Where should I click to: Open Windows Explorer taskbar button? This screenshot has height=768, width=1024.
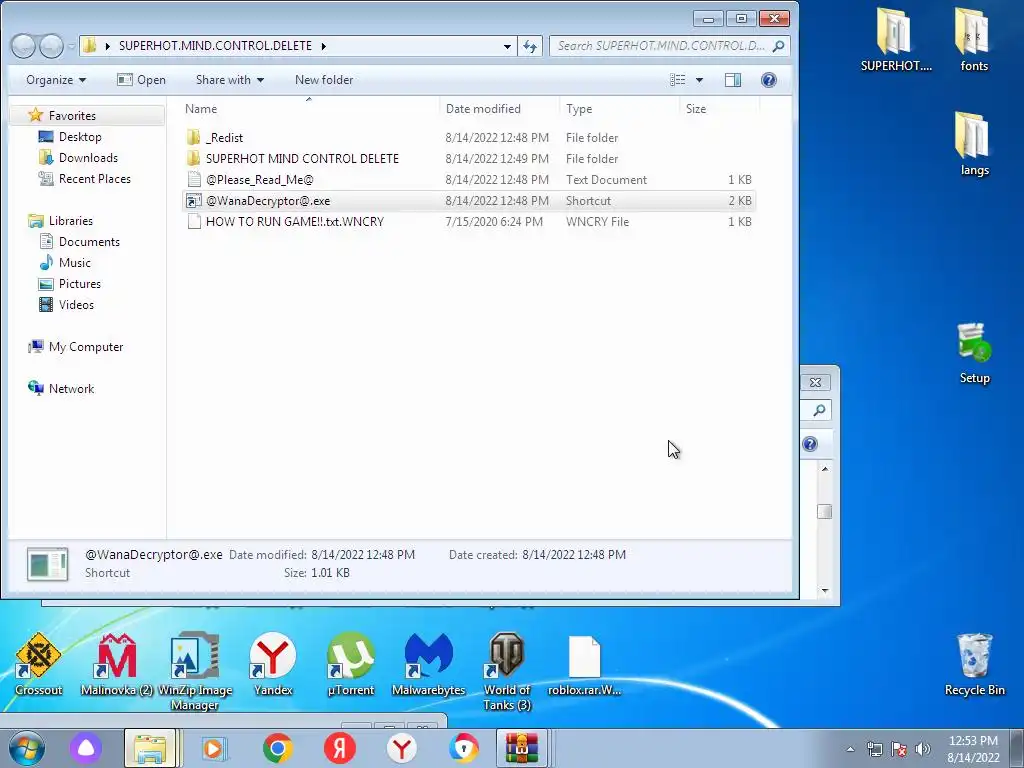150,748
